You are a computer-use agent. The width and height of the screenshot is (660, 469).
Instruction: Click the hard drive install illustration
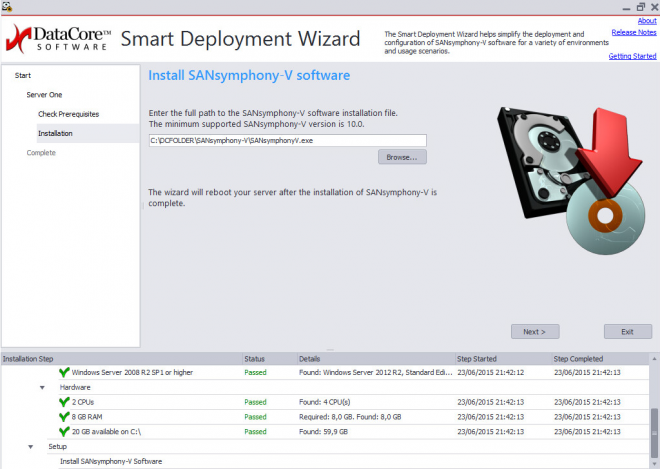(x=571, y=180)
